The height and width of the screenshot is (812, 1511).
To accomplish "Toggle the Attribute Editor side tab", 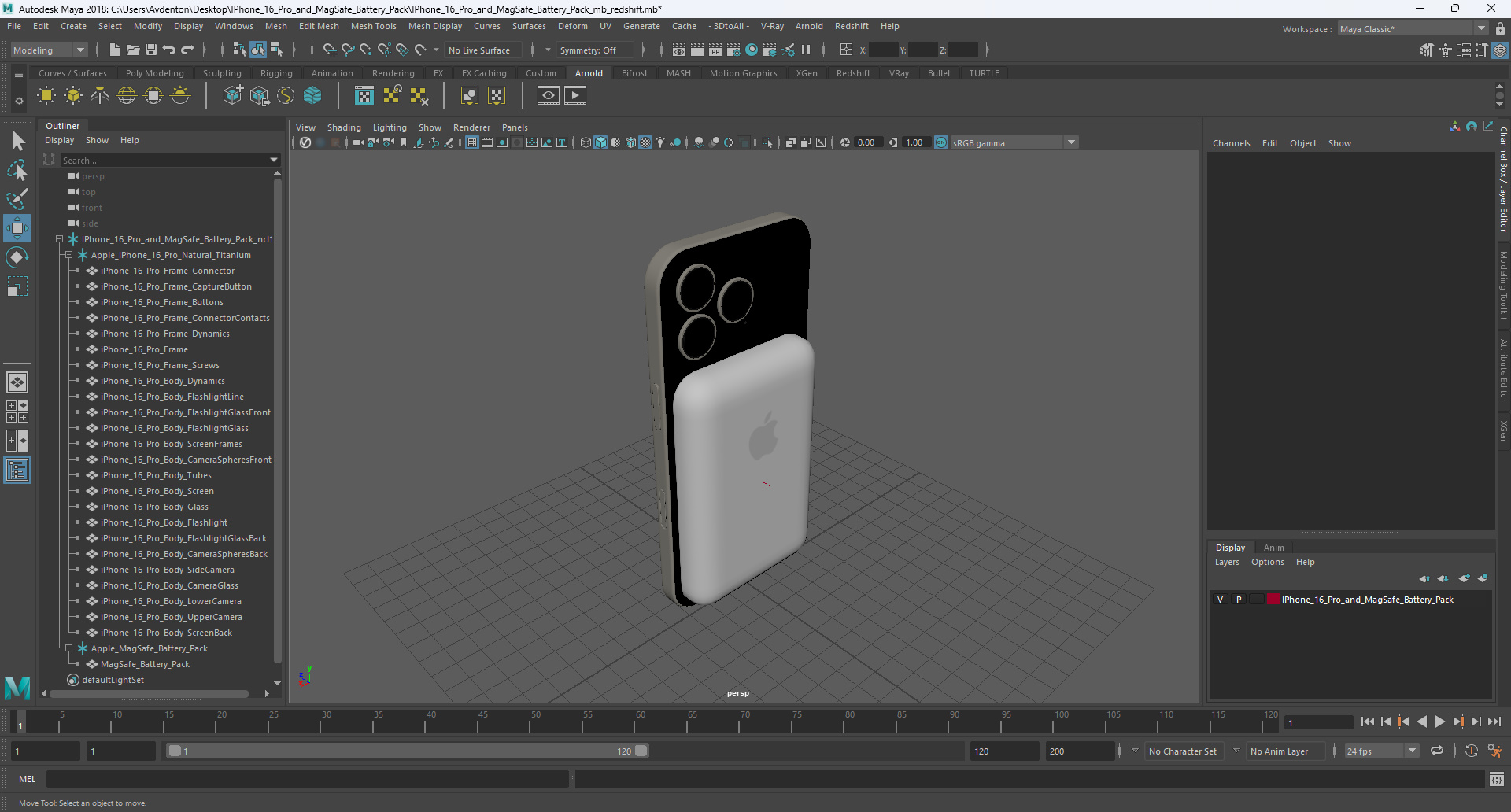I will pyautogui.click(x=1503, y=370).
